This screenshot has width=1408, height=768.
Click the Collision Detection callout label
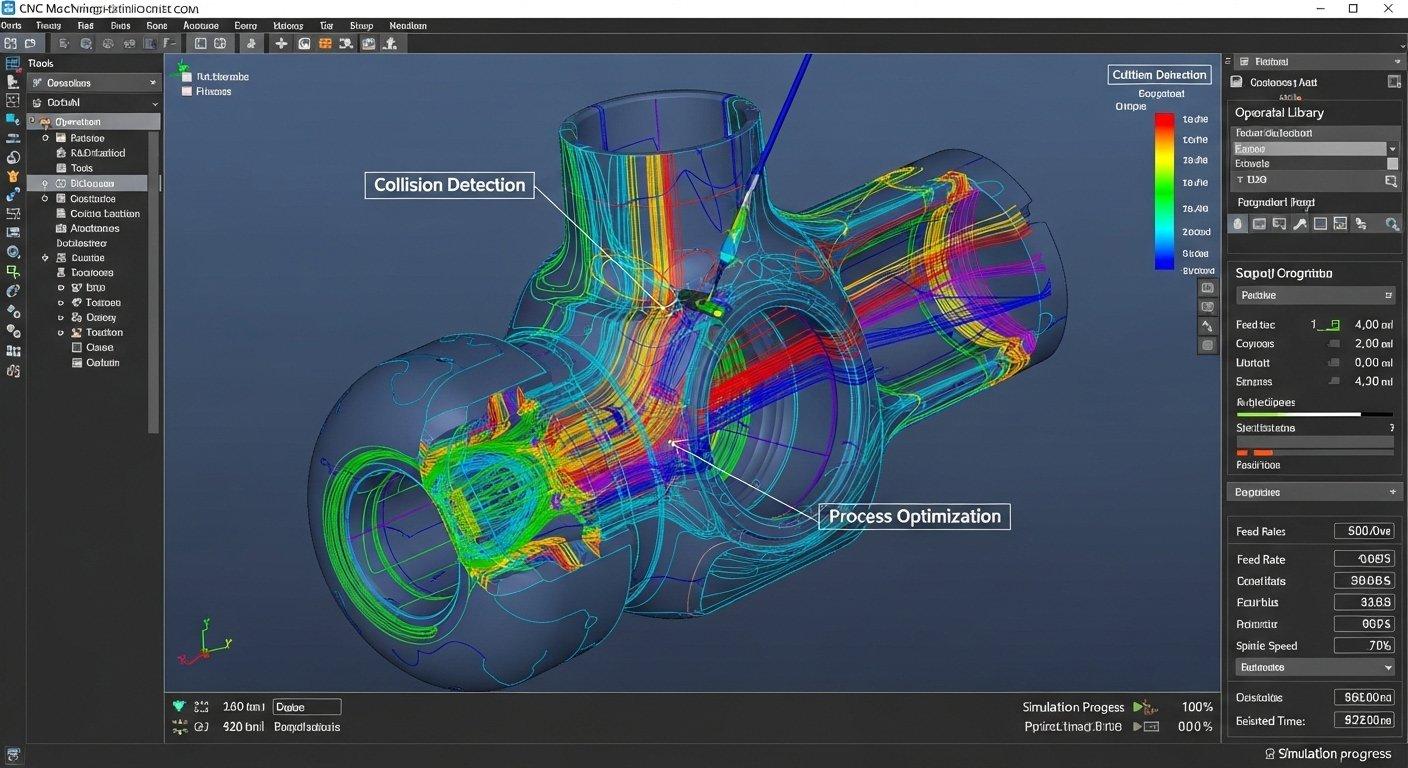tap(449, 185)
